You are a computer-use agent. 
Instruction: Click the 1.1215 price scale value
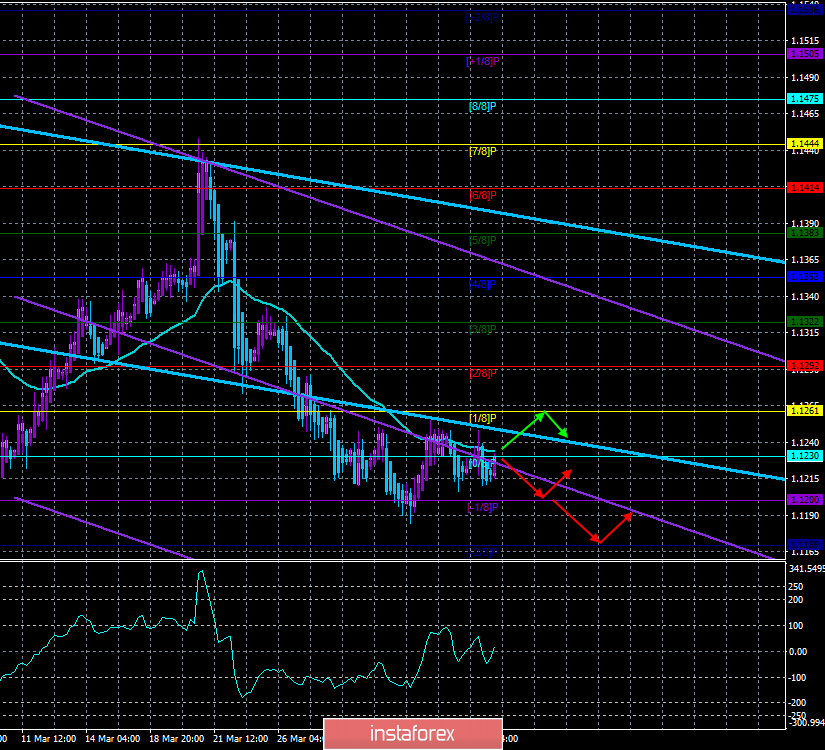coord(805,479)
